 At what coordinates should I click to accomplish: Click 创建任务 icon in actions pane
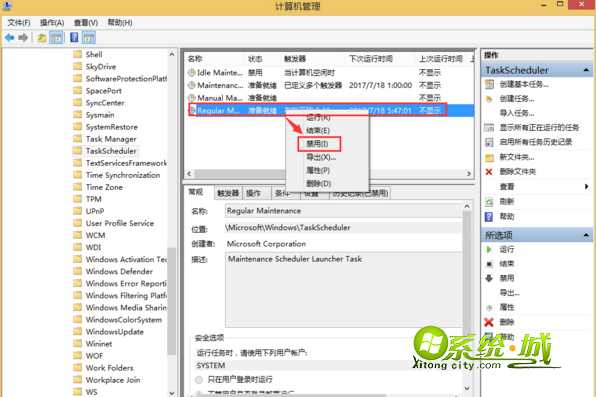489,99
